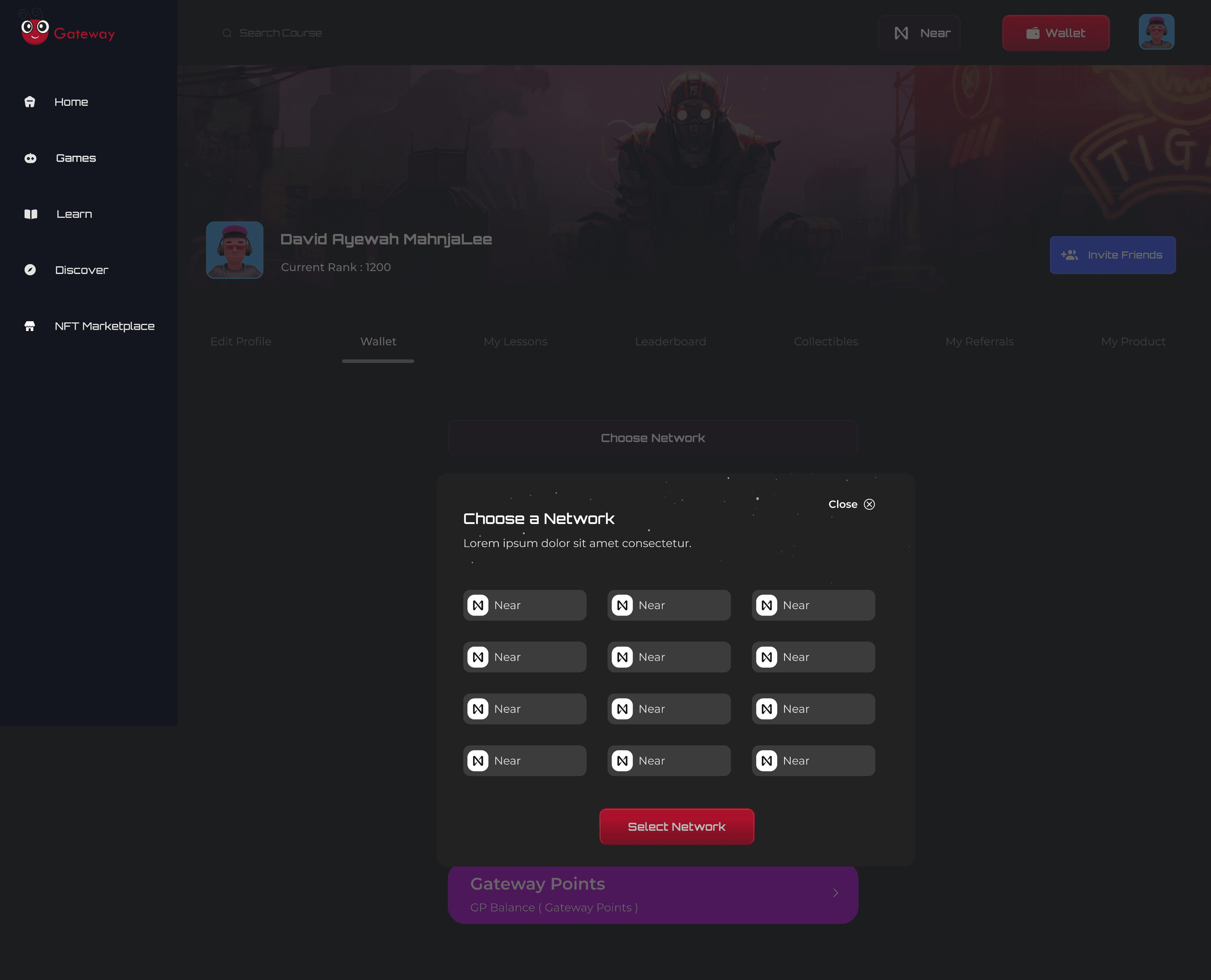Screen dimensions: 1211x980
Task: Click the NFT Marketplace store icon
Action: click(x=30, y=326)
